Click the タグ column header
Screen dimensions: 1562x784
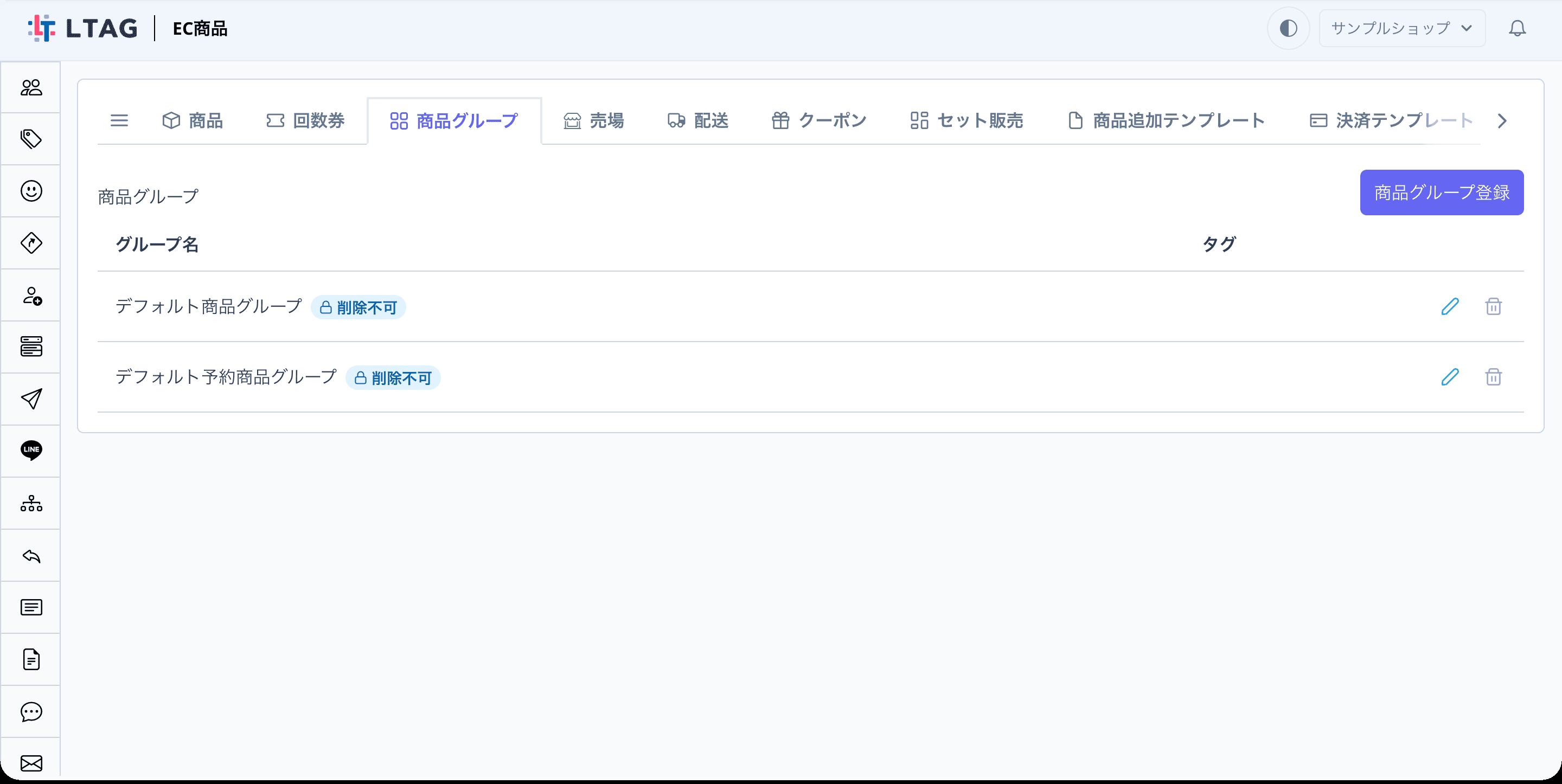(1219, 245)
